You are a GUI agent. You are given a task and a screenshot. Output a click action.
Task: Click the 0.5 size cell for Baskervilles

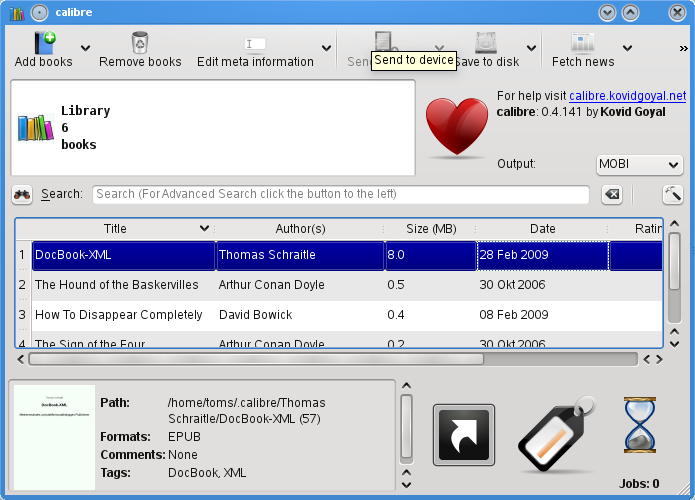coord(431,285)
